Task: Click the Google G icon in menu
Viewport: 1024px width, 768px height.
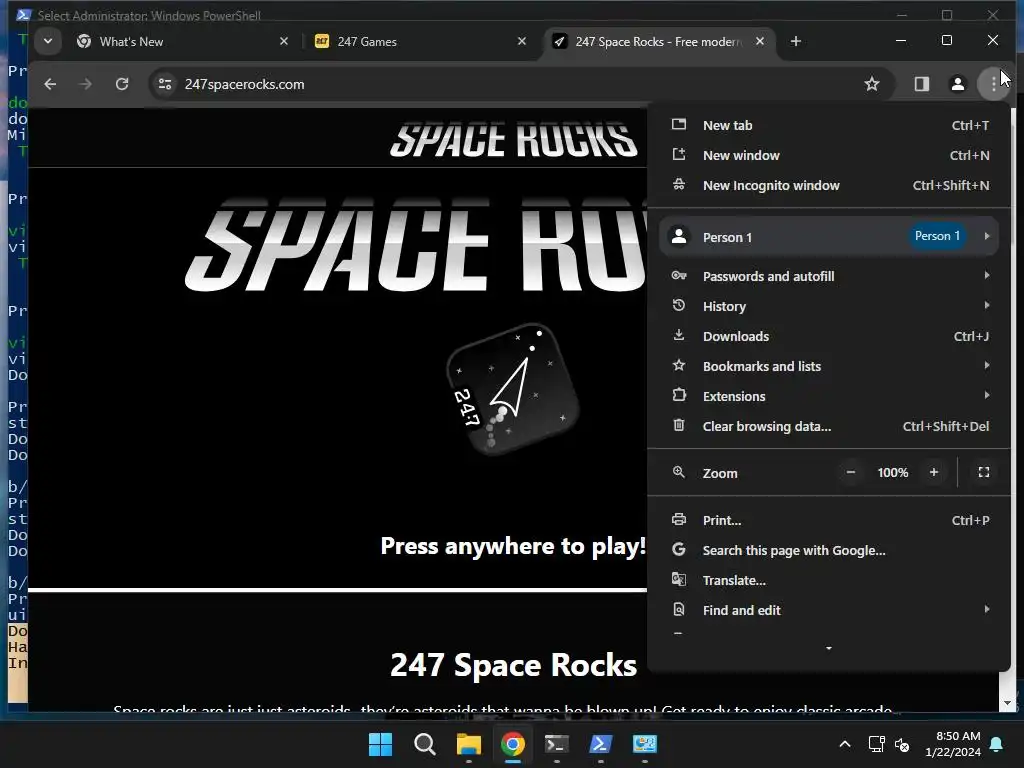Action: click(679, 549)
